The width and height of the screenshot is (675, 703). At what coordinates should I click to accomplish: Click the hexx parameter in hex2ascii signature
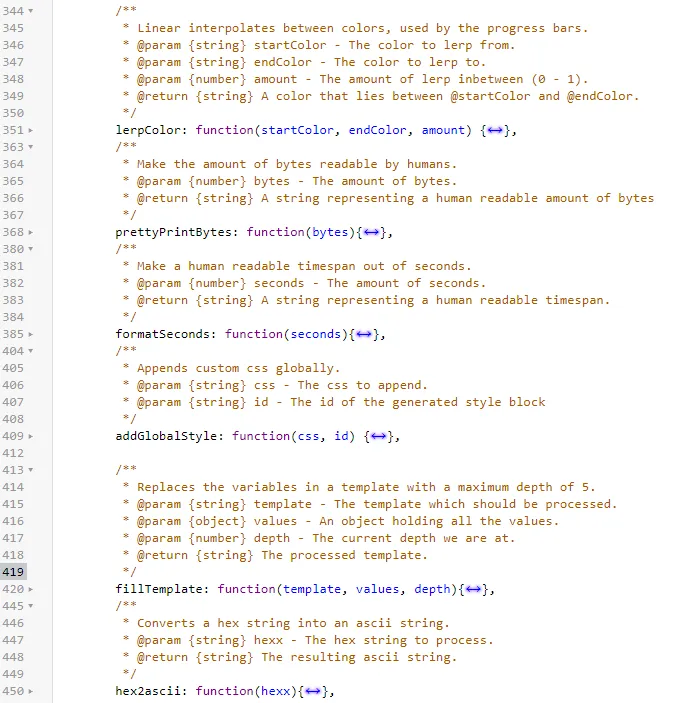[x=276, y=691]
